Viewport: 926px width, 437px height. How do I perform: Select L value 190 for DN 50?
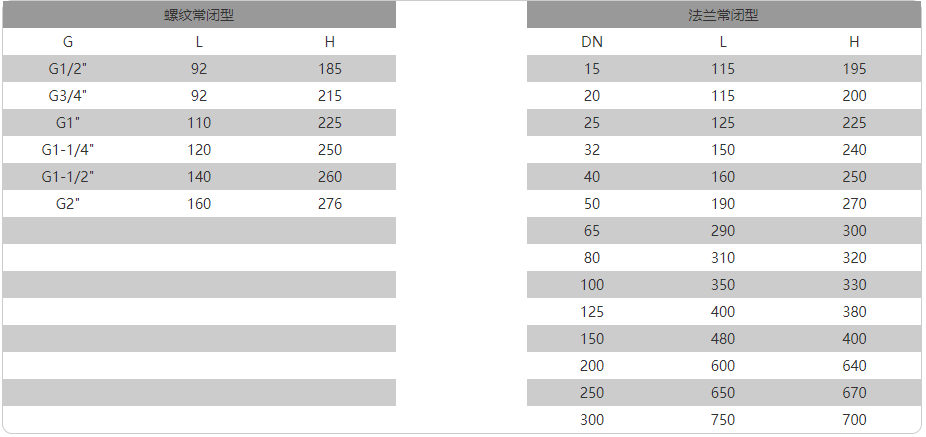[723, 204]
